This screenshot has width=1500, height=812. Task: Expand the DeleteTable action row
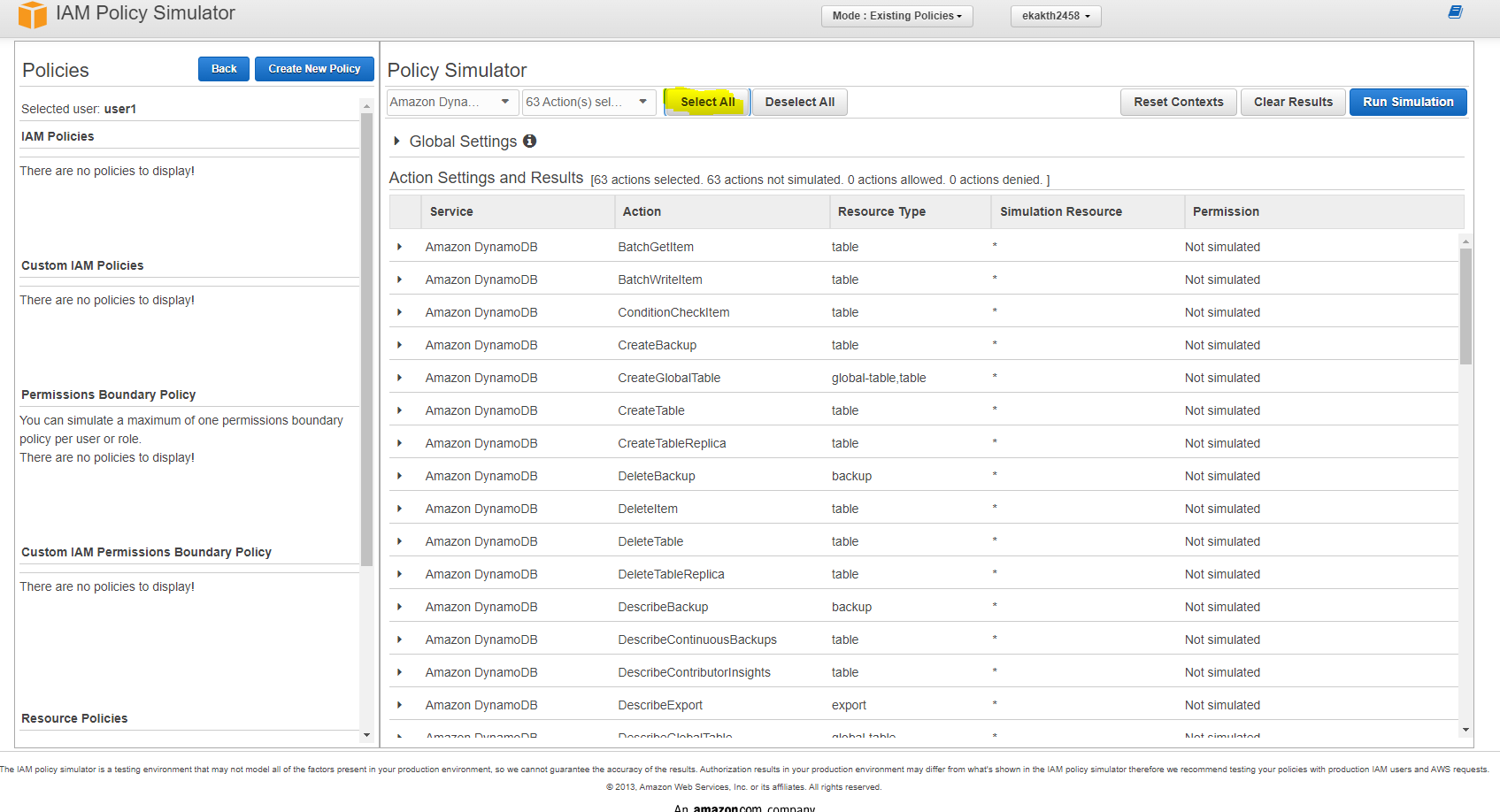(400, 541)
